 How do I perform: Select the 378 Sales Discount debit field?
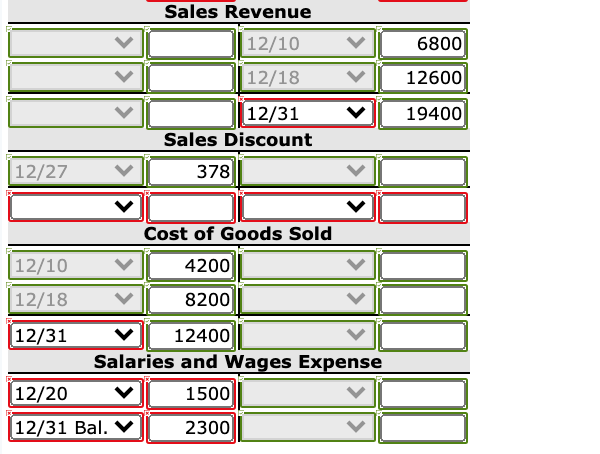pos(191,171)
